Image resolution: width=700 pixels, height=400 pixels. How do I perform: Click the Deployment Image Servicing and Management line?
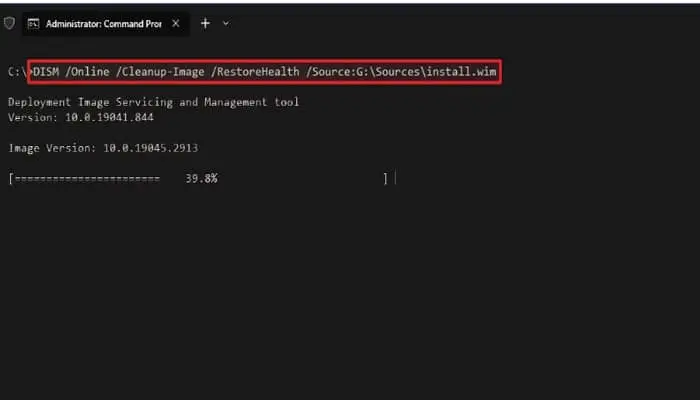[x=153, y=102]
